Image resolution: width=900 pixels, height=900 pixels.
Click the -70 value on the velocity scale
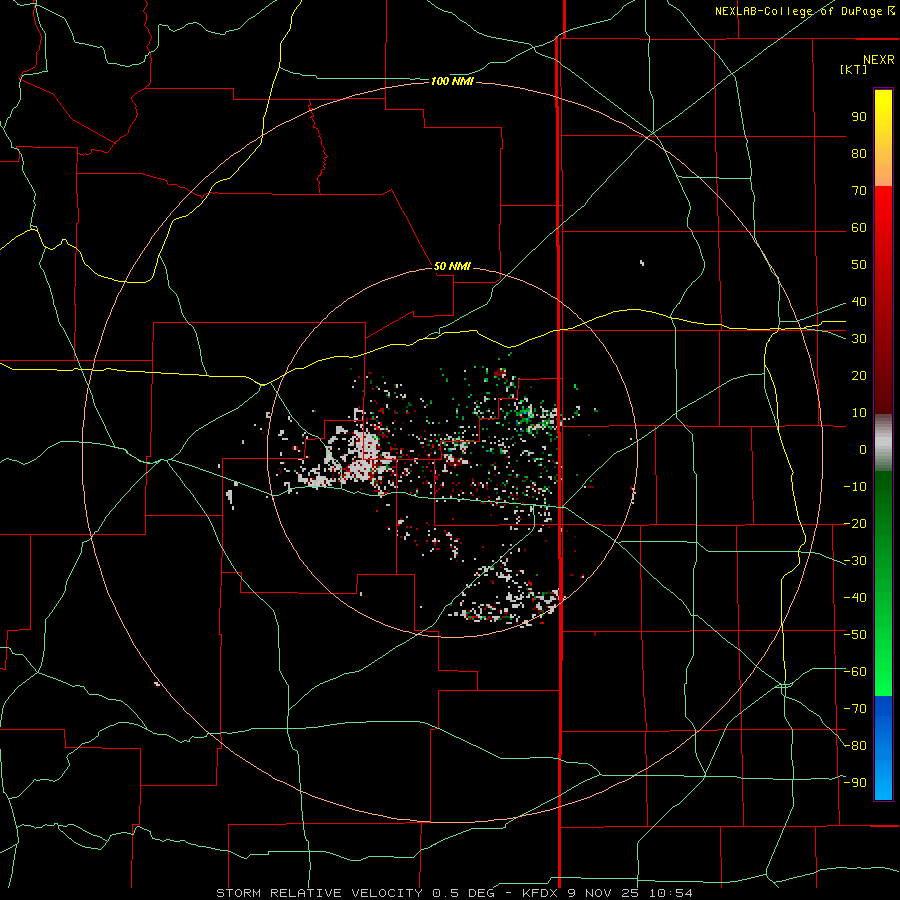coord(855,709)
